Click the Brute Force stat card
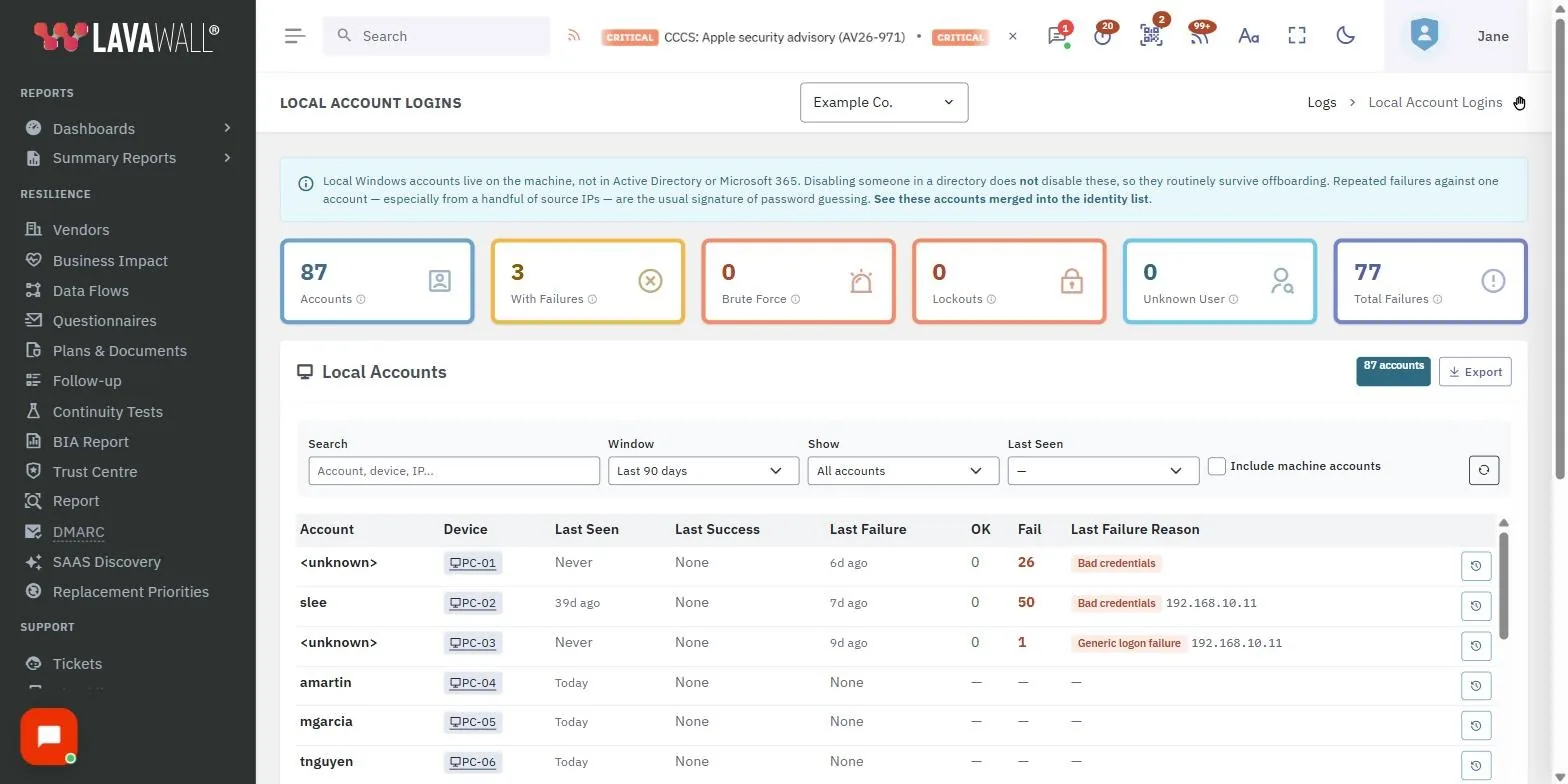This screenshot has width=1568, height=784. click(x=798, y=281)
